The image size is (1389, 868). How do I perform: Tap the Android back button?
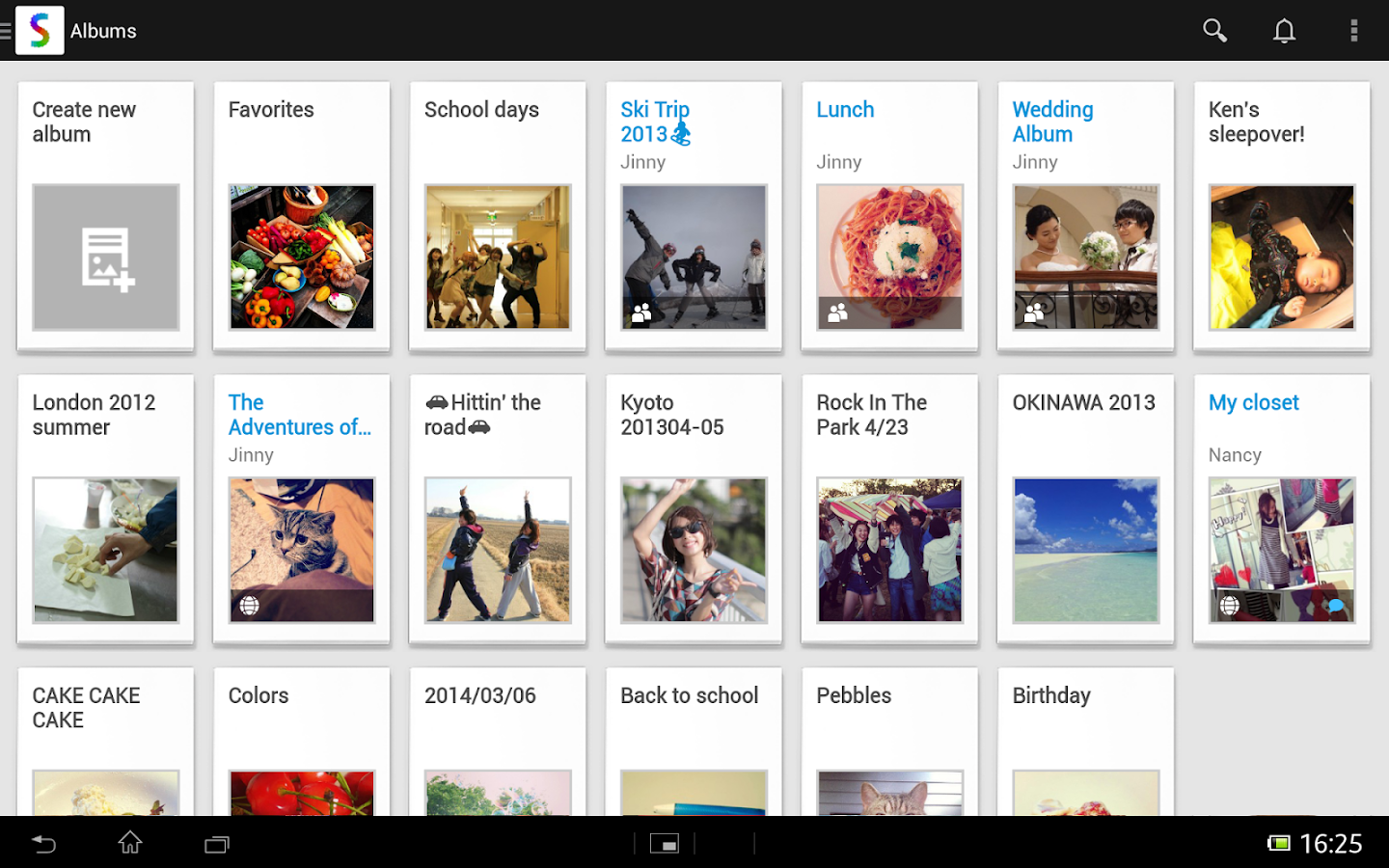point(43,844)
